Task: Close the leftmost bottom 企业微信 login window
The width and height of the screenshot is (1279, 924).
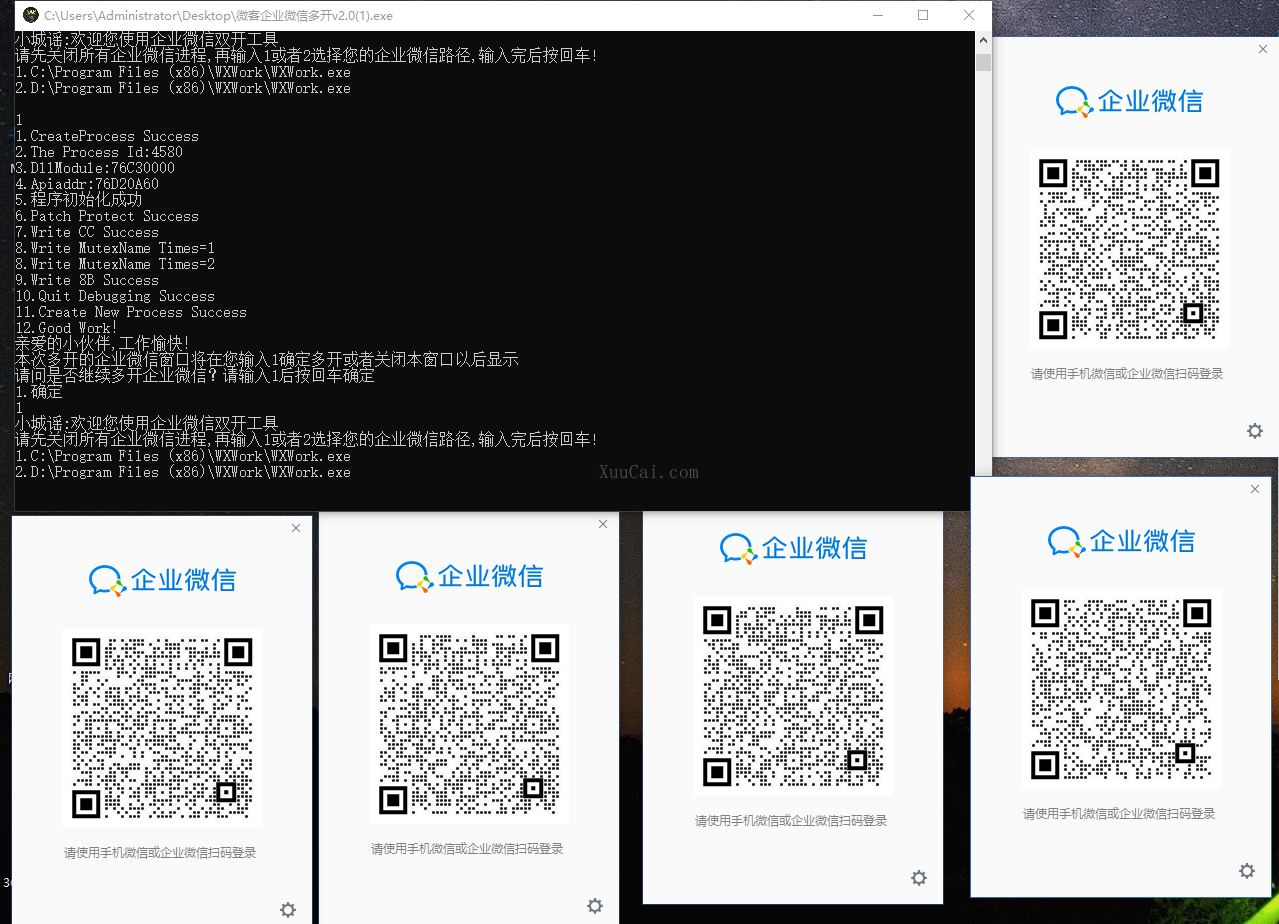Action: pos(296,528)
